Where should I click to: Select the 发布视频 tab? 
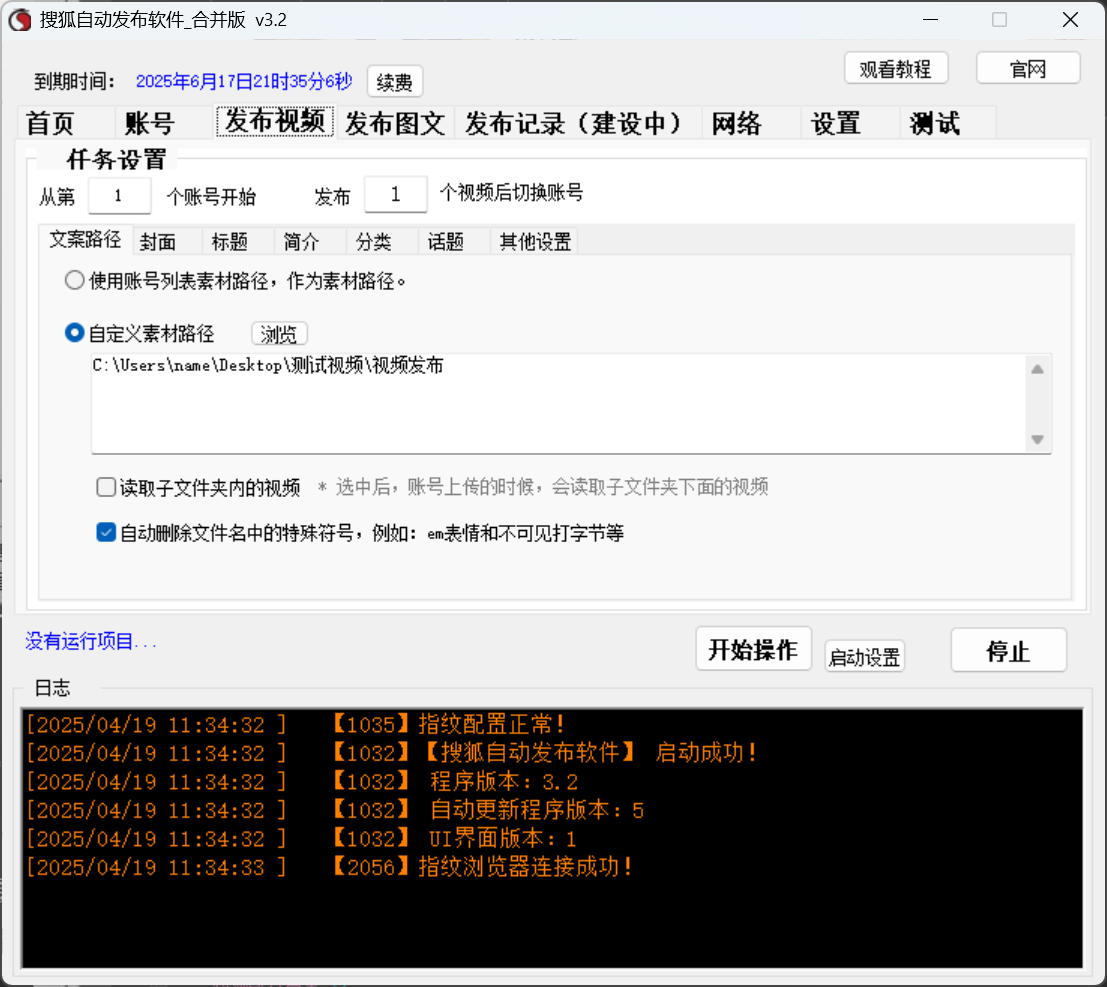(275, 121)
